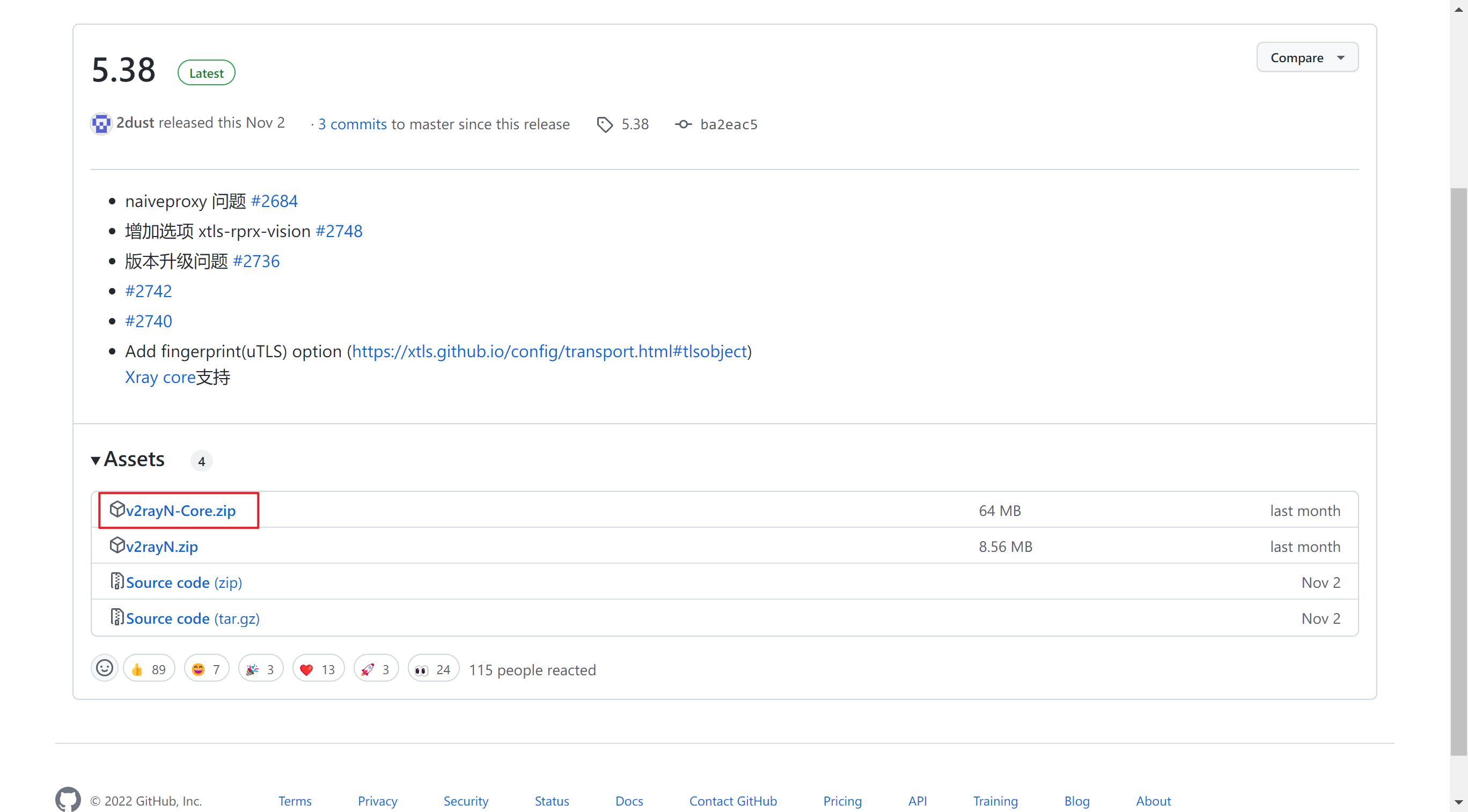Toggle the thumbs-up reaction
The height and width of the screenshot is (812, 1468).
click(149, 668)
